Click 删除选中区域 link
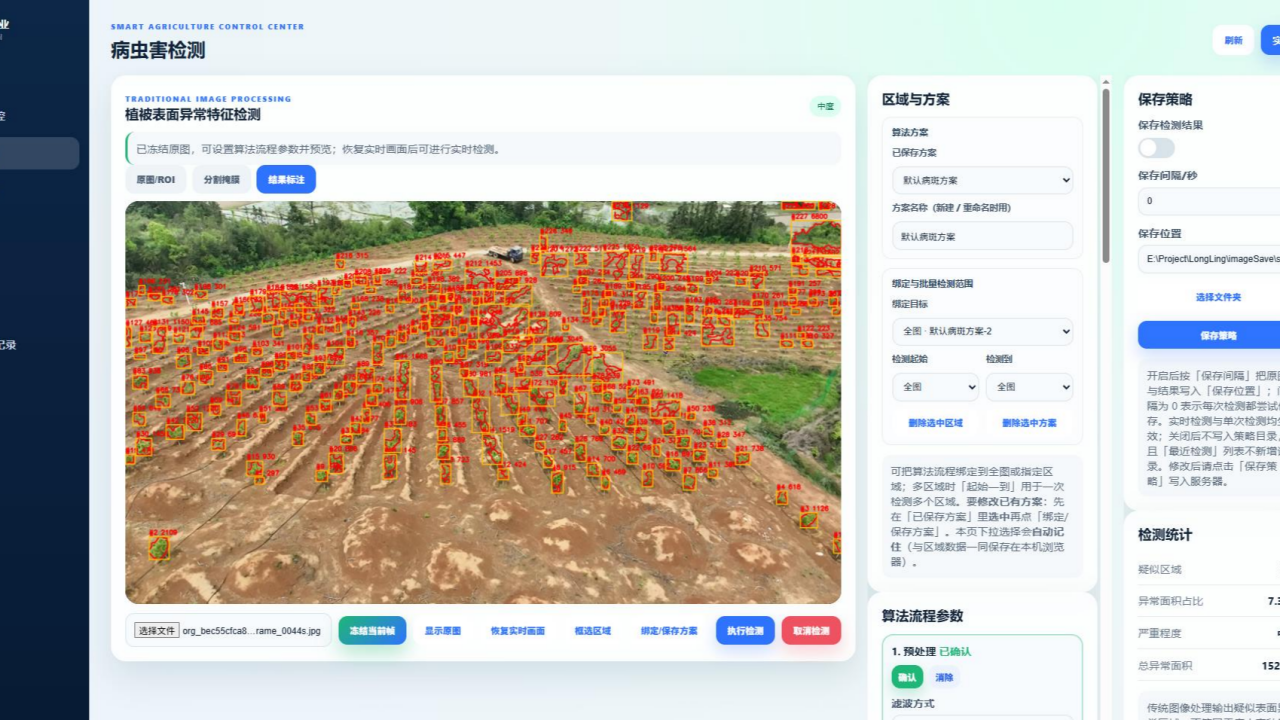 [935, 423]
